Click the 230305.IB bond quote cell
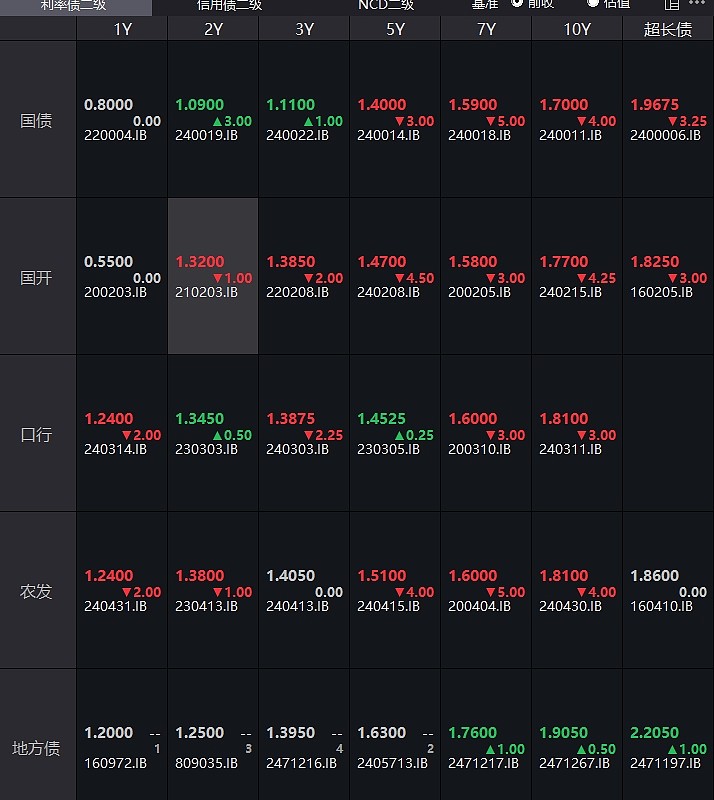This screenshot has width=714, height=800. coord(395,434)
